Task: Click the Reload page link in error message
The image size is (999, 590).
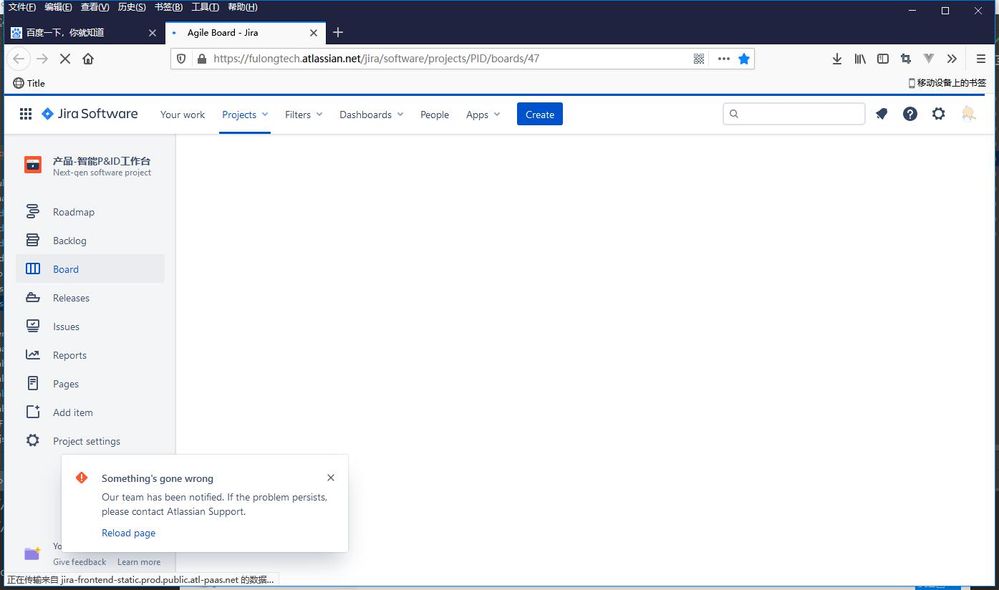Action: coord(128,533)
